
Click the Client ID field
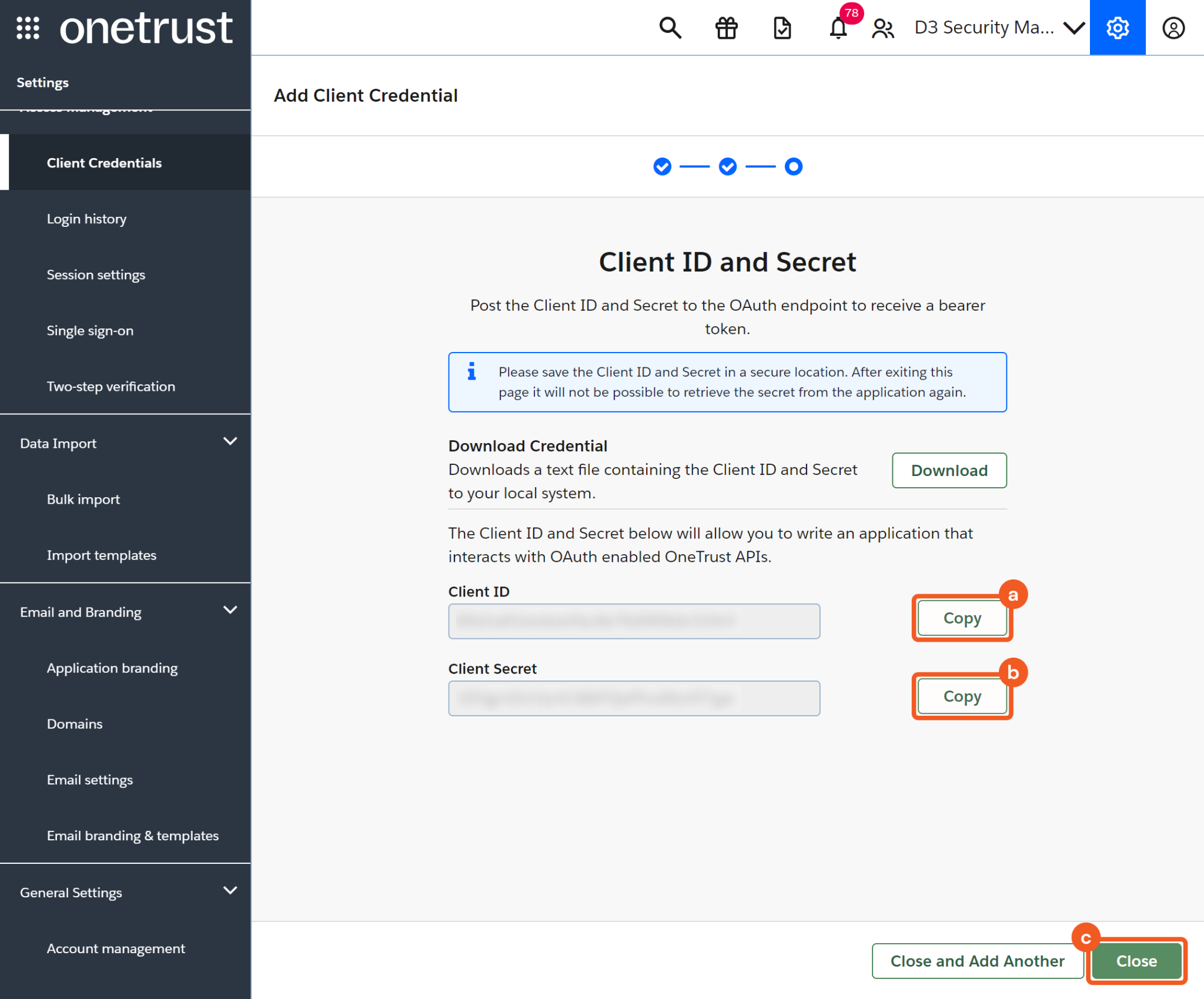tap(634, 621)
